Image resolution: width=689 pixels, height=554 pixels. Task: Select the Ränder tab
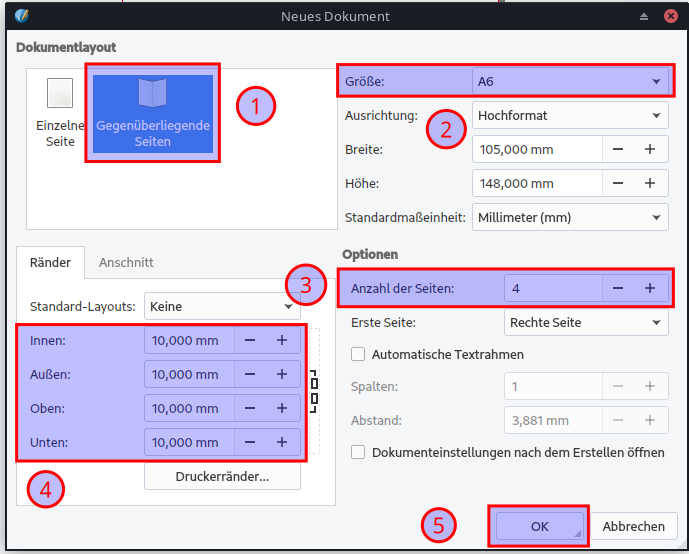pyautogui.click(x=51, y=262)
